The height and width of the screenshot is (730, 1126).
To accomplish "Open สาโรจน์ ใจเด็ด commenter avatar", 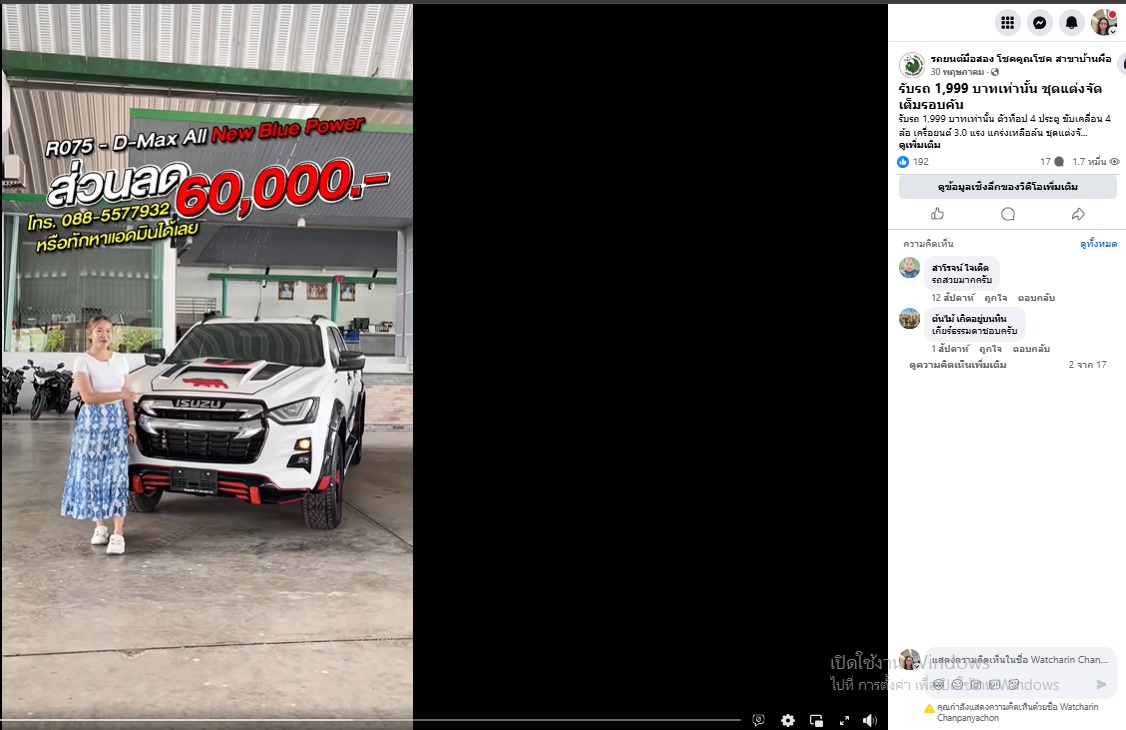I will [x=910, y=268].
